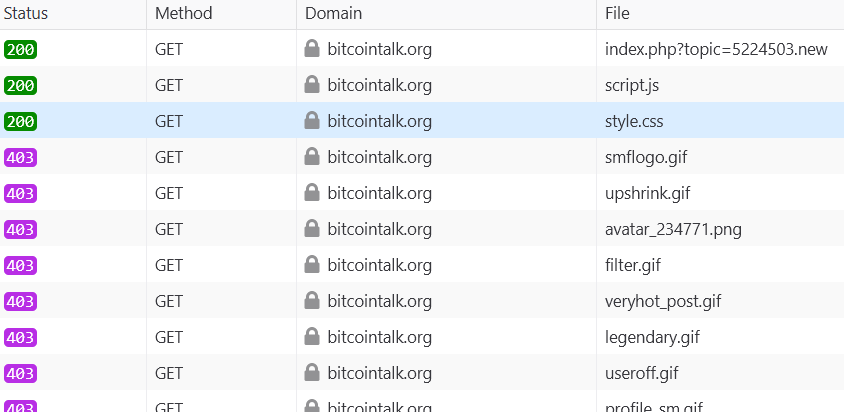Sort by the Method column header
The width and height of the screenshot is (844, 412).
(221, 13)
